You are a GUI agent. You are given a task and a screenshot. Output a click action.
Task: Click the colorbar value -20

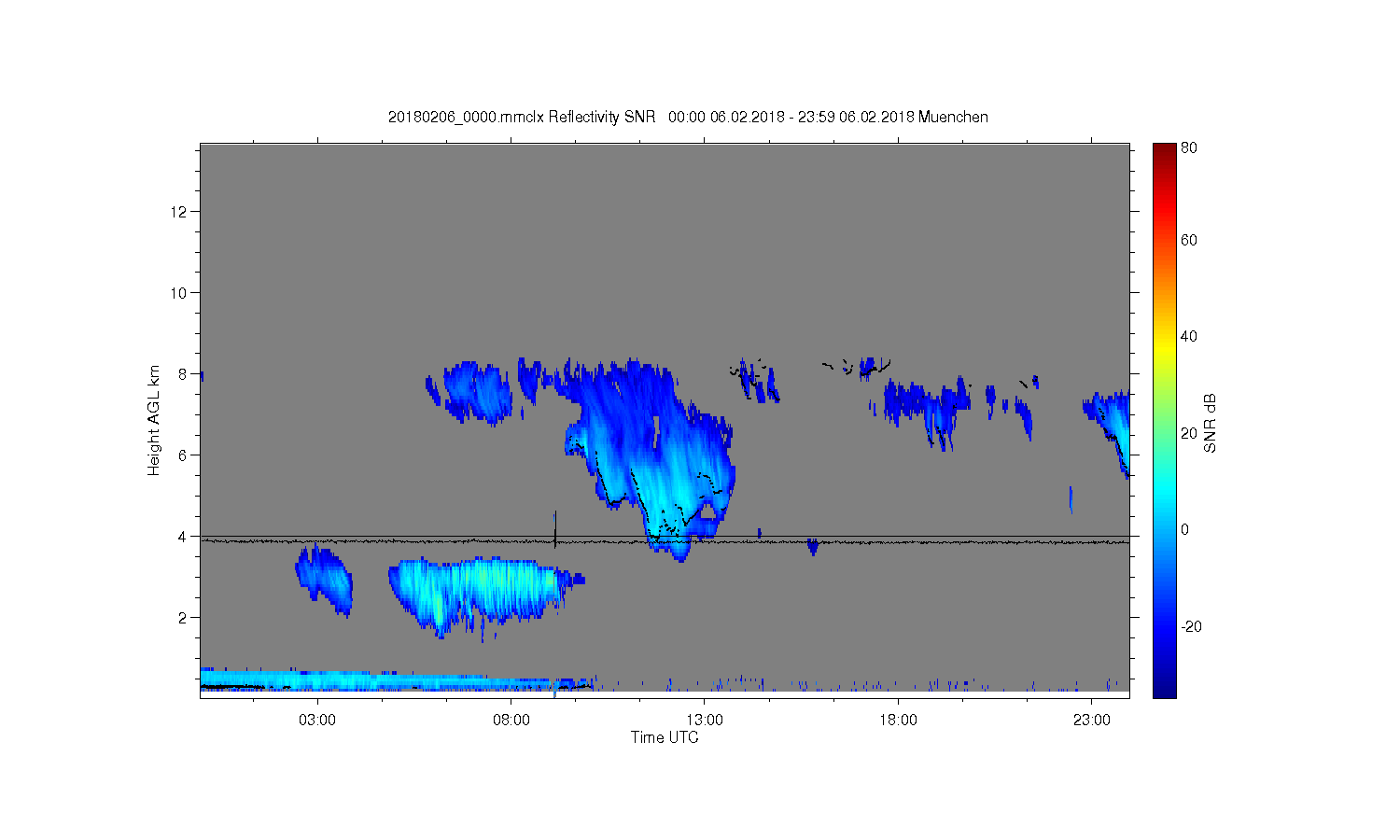click(x=1191, y=626)
